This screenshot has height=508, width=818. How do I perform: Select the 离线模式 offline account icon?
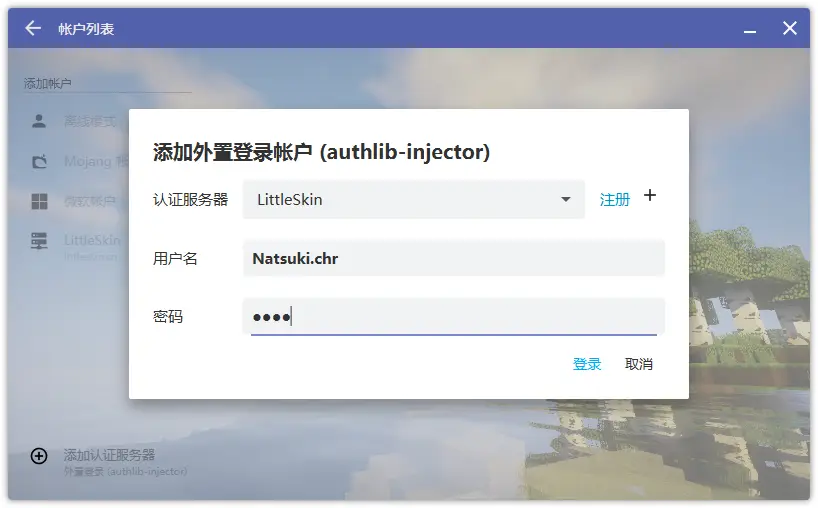click(x=39, y=122)
